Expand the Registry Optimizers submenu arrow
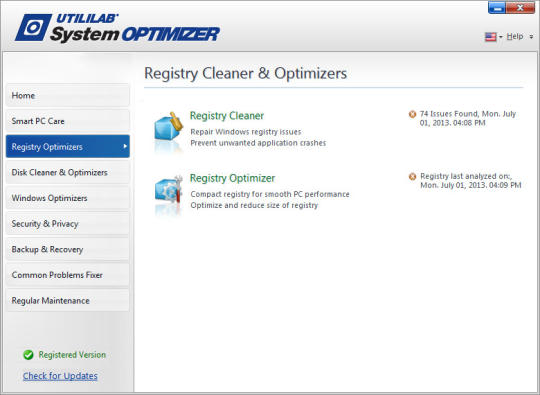The image size is (540, 395). point(125,146)
